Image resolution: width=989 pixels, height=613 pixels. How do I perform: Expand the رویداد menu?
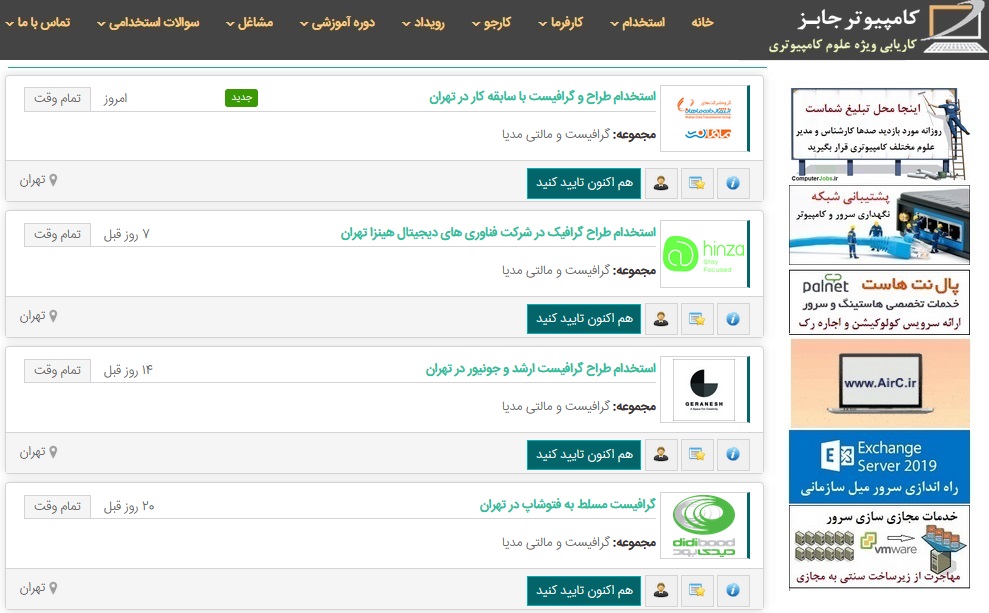423,23
